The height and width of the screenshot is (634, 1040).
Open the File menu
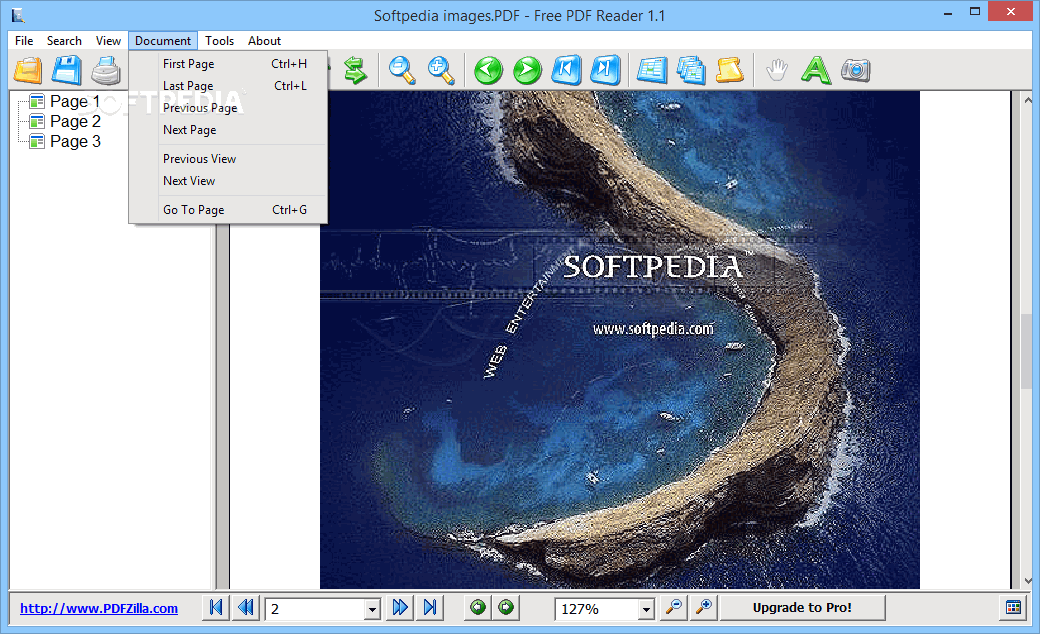click(24, 40)
